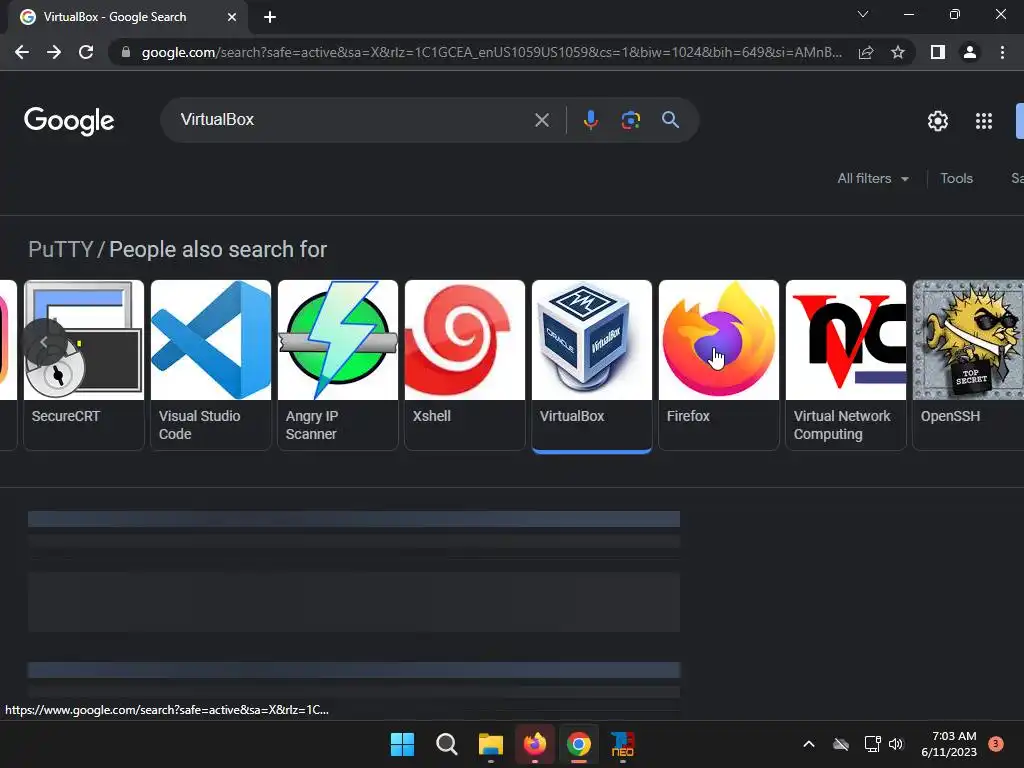Go to Google home via logo
Screen dimensions: 1024x768
coord(69,121)
